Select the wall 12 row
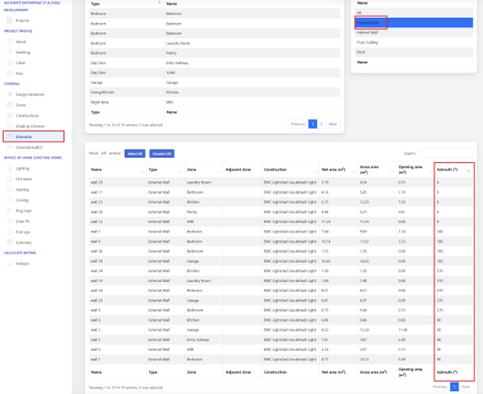The width and height of the screenshot is (483, 394). pos(281,222)
